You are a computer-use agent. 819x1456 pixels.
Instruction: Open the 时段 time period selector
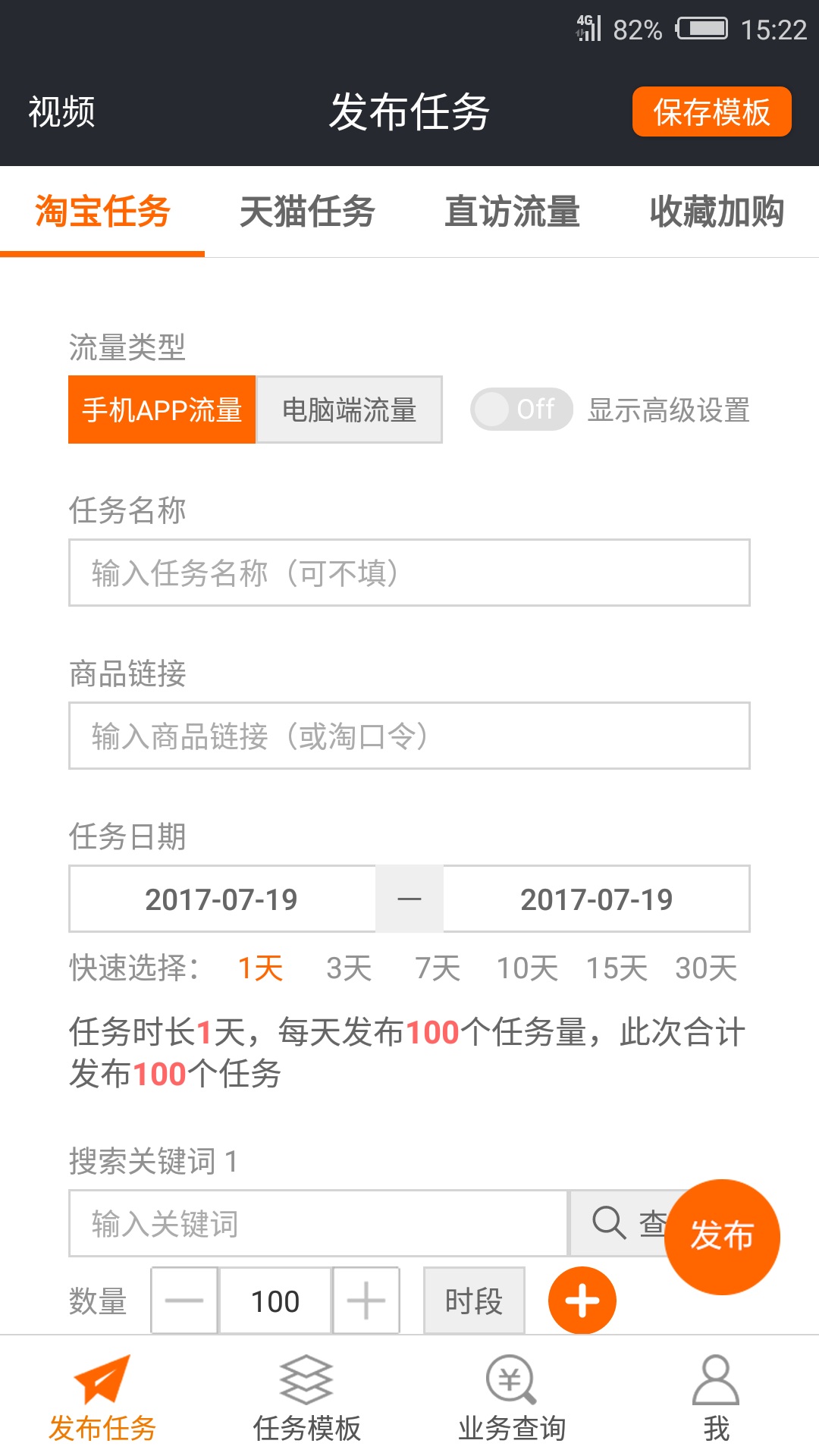(x=474, y=1301)
